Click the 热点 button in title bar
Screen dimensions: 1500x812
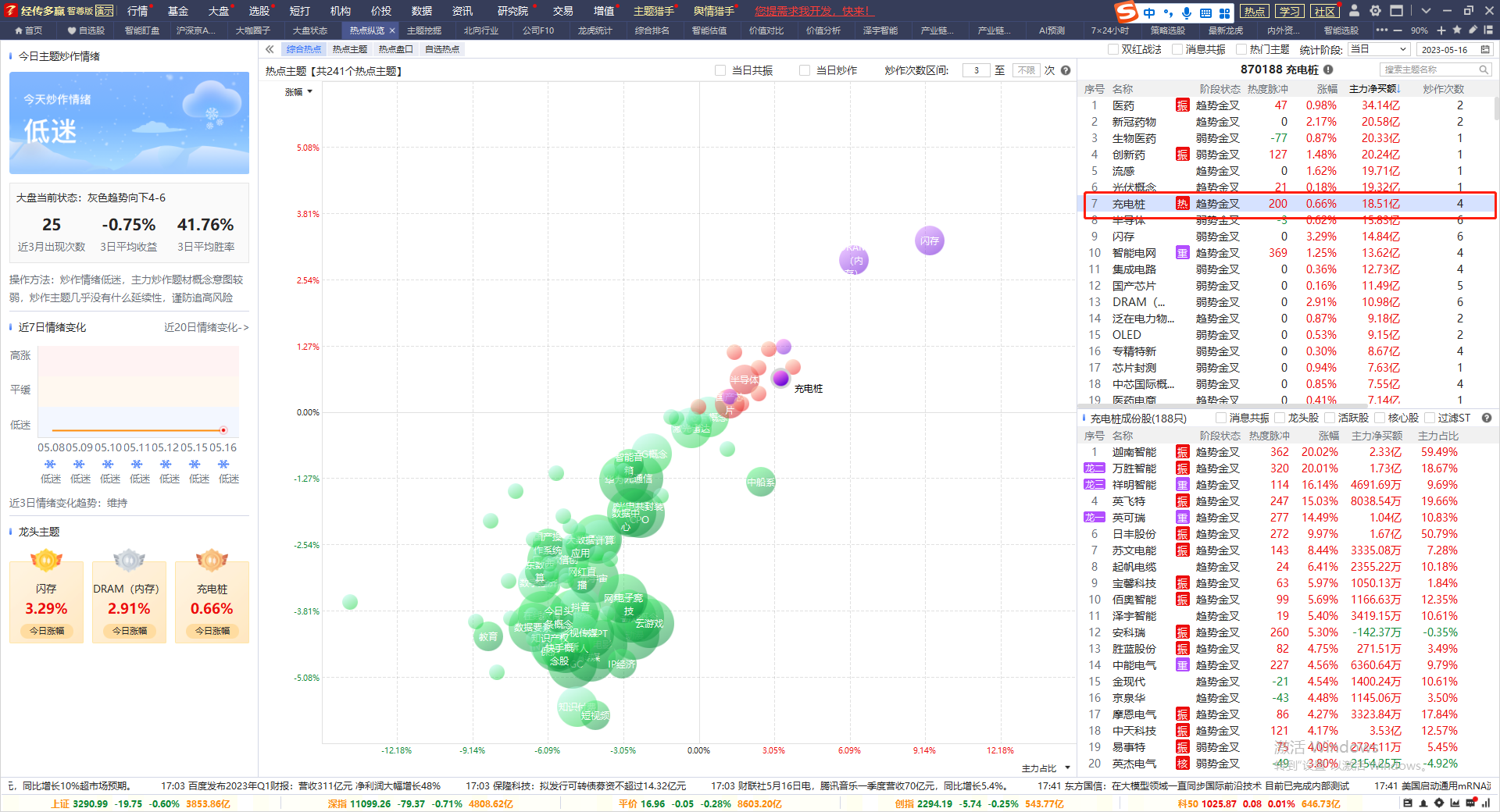1255,11
